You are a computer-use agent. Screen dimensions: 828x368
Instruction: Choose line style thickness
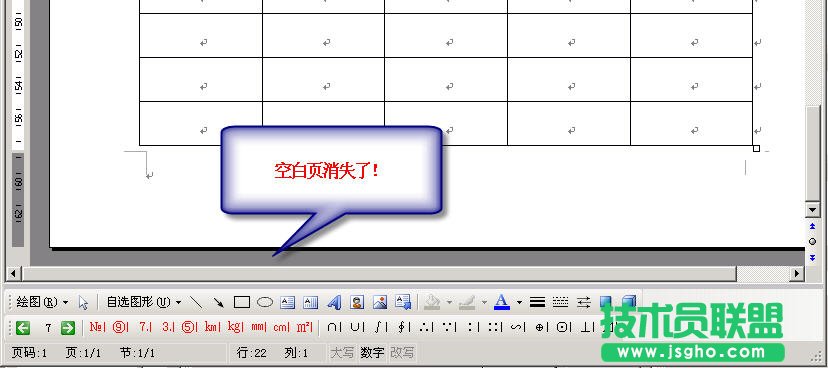click(537, 303)
